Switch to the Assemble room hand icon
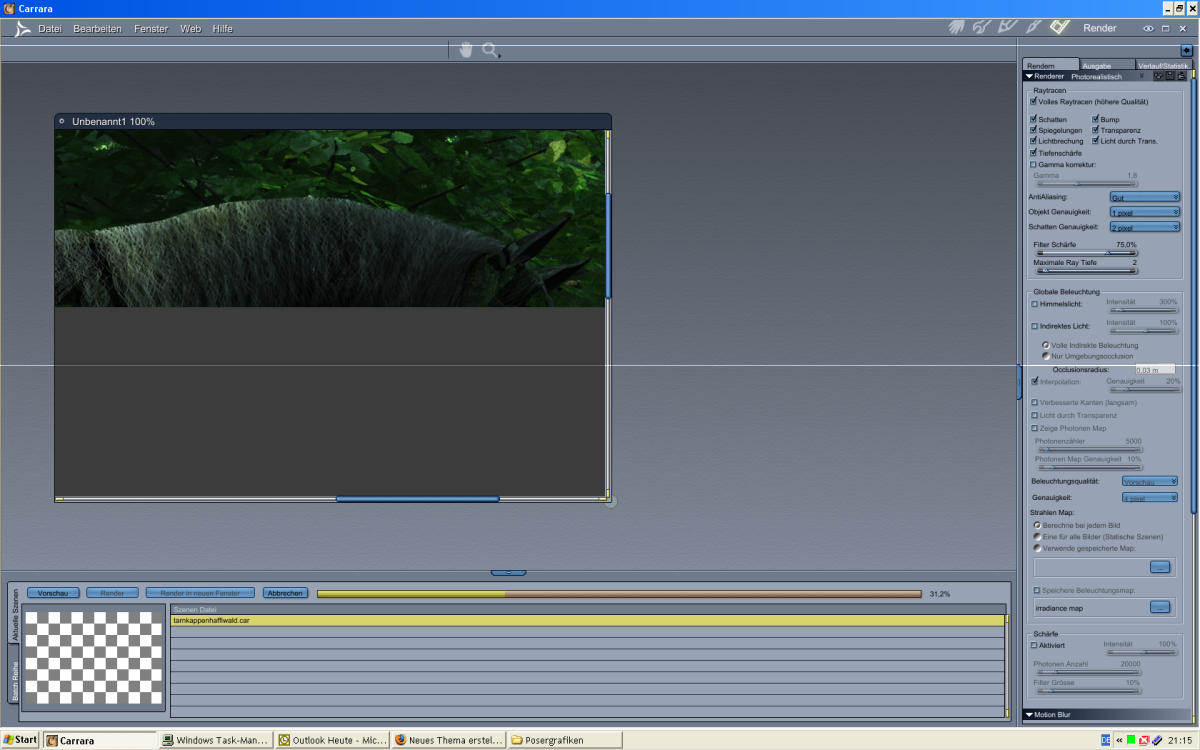Viewport: 1200px width, 750px height. click(957, 27)
